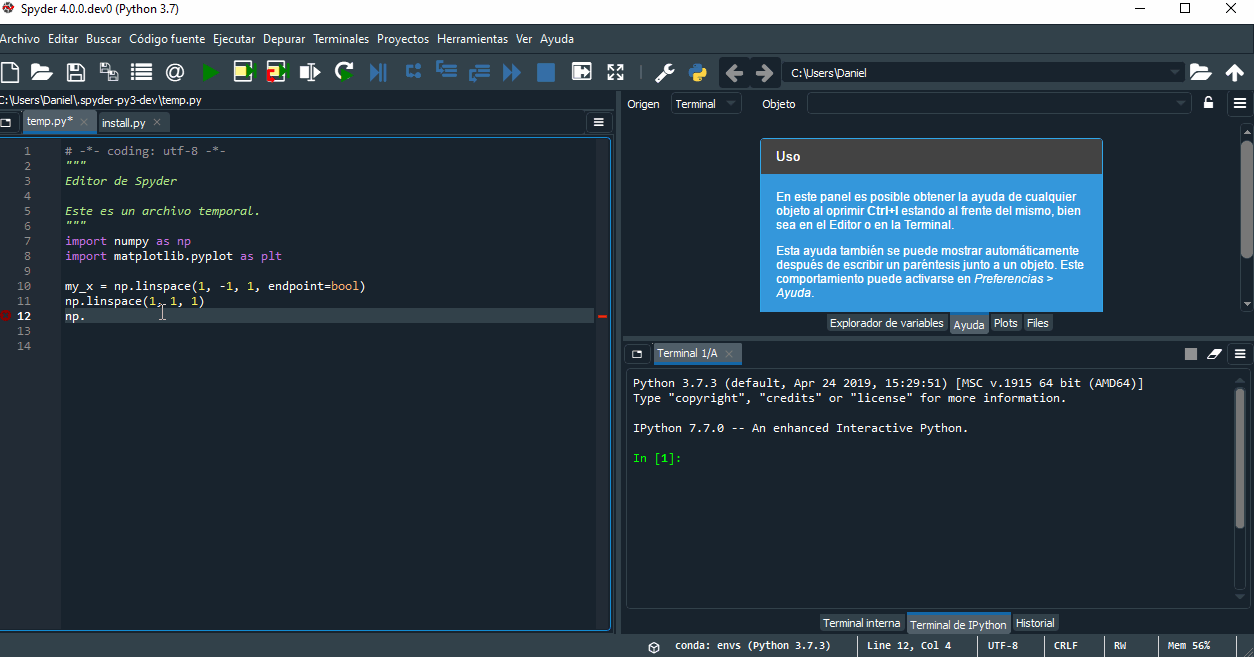
Task: Open the file list with the list icon
Action: point(141,72)
